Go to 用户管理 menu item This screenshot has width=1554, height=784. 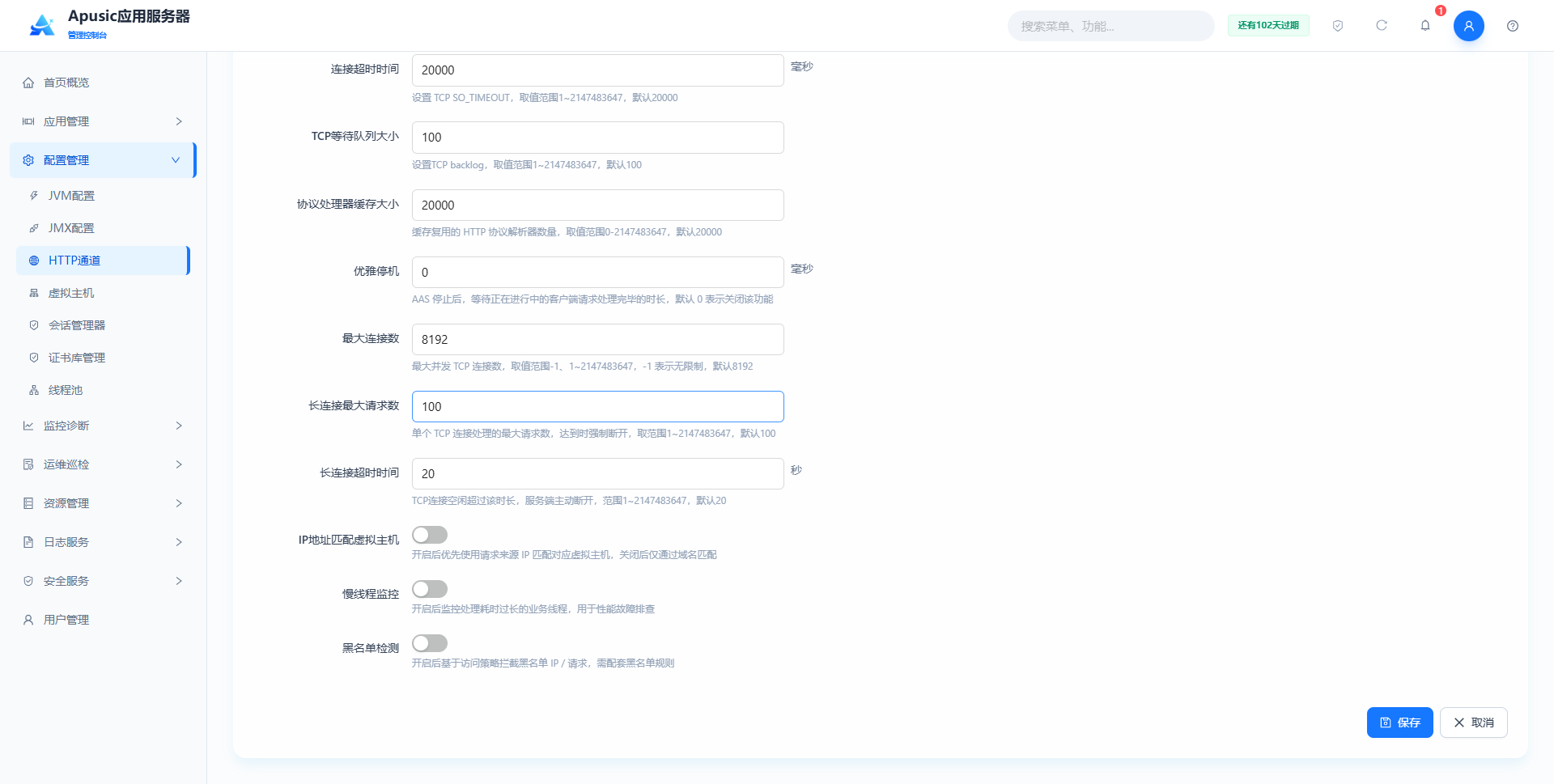(103, 620)
